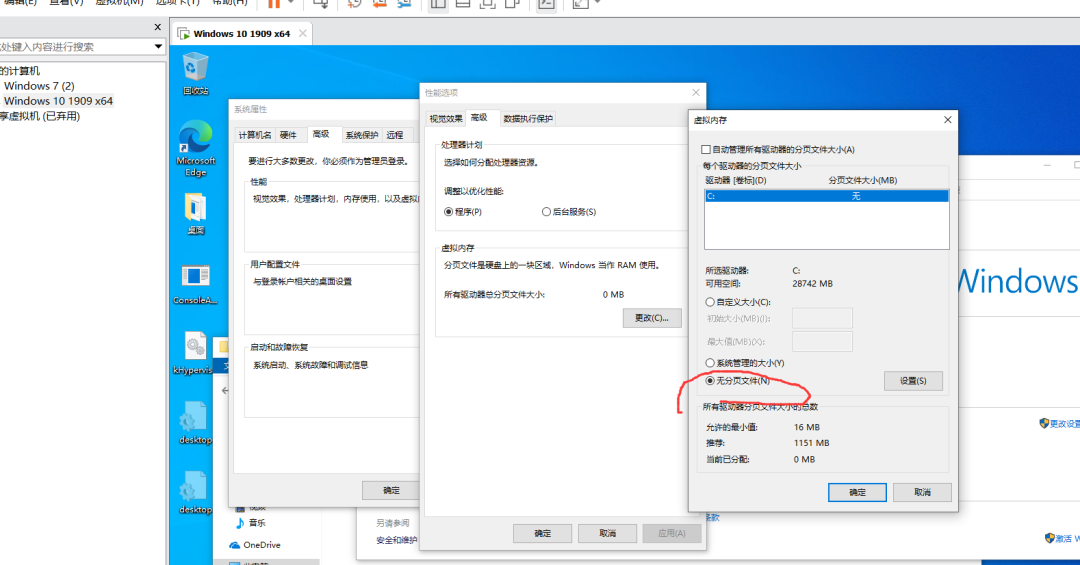
Task: Select the 无分页文件(N) radio button
Action: [x=709, y=380]
